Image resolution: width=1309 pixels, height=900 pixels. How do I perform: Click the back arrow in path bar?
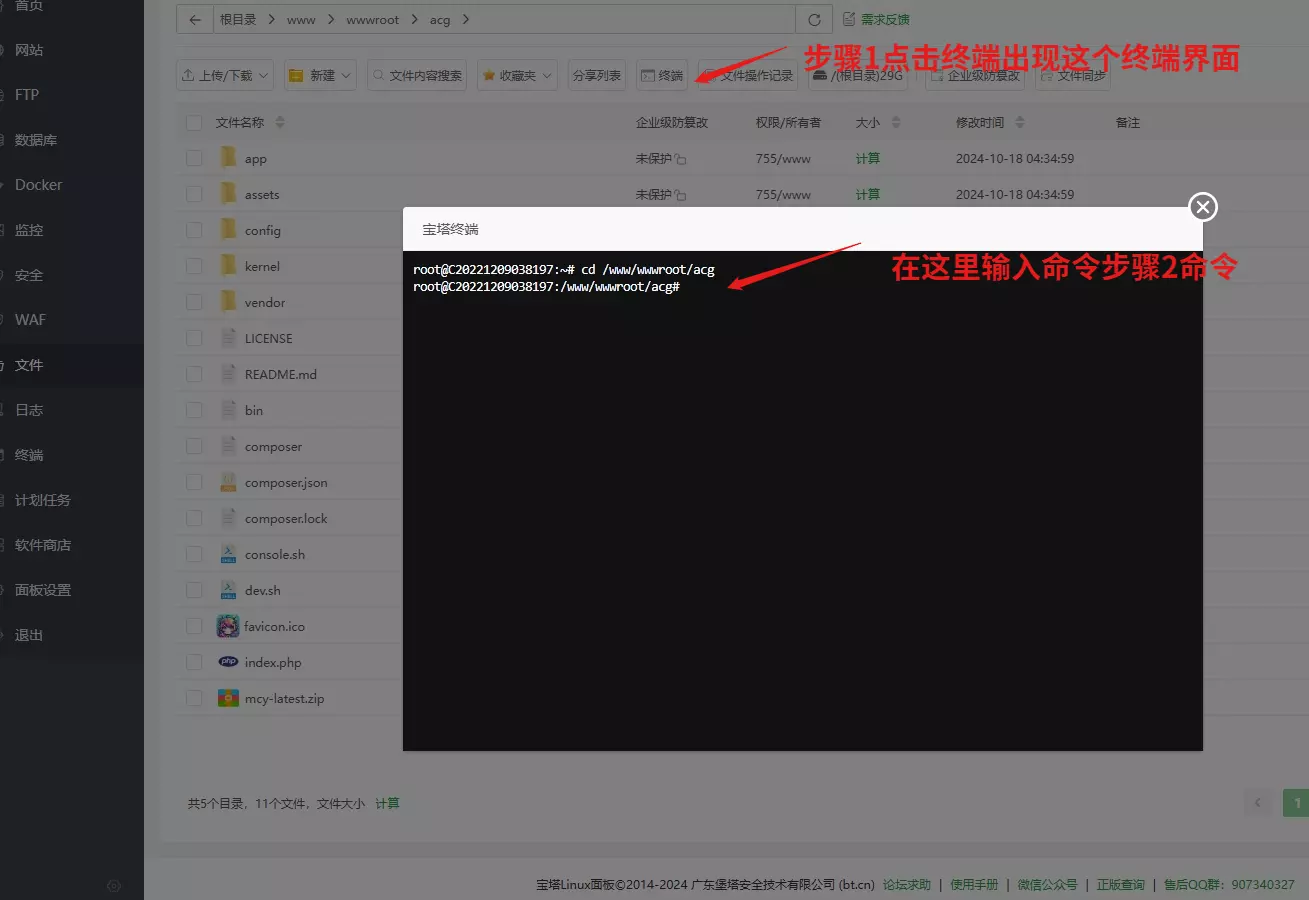194,19
